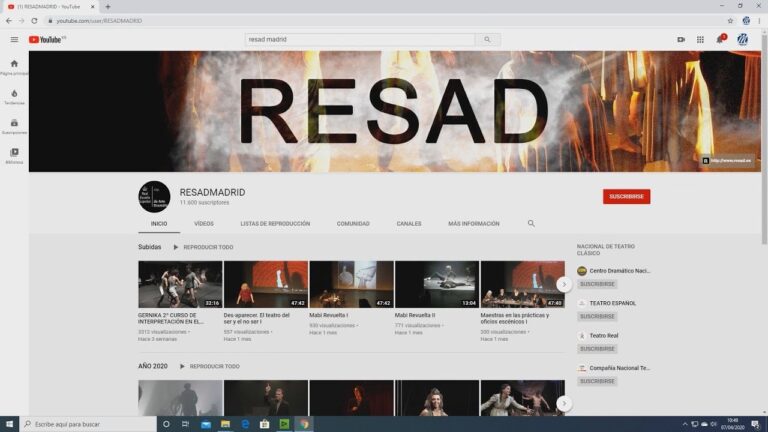Viewport: 768px width, 432px height.
Task: Click the search magnifier button
Action: [x=487, y=40]
